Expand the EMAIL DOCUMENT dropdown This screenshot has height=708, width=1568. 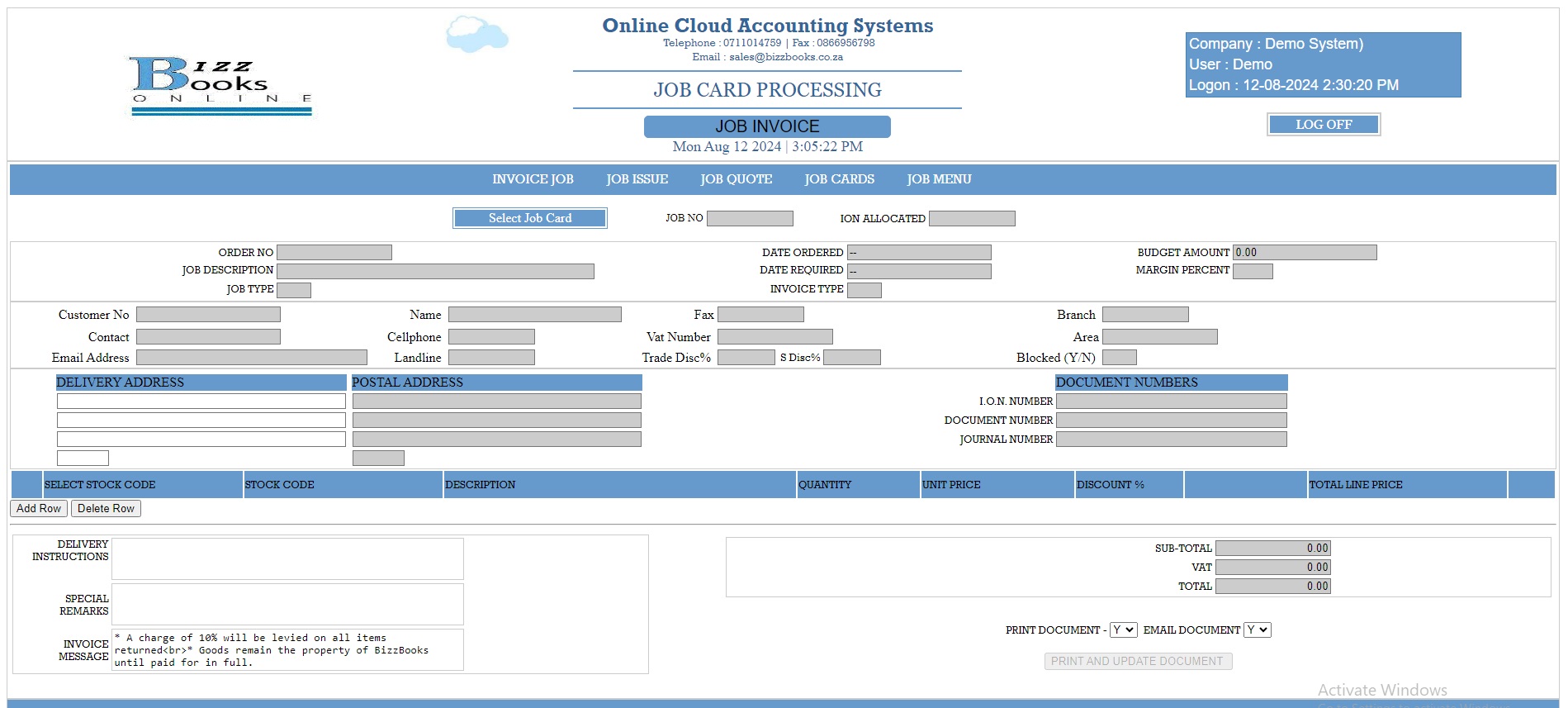click(1257, 630)
